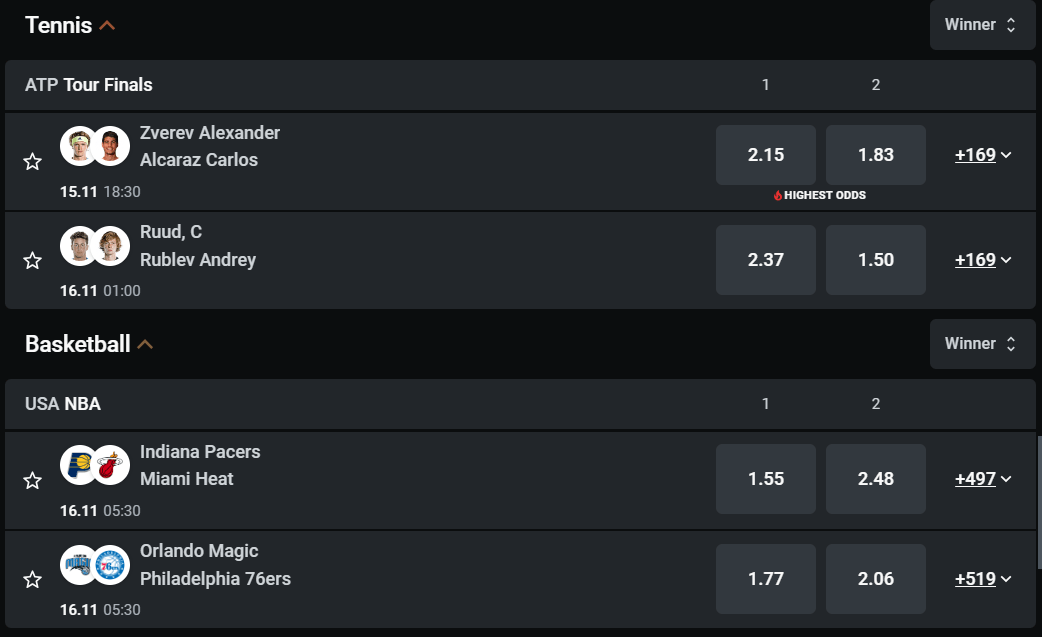The image size is (1042, 637).
Task: Select odds 1.55 for Indiana Pacers
Action: (x=765, y=479)
